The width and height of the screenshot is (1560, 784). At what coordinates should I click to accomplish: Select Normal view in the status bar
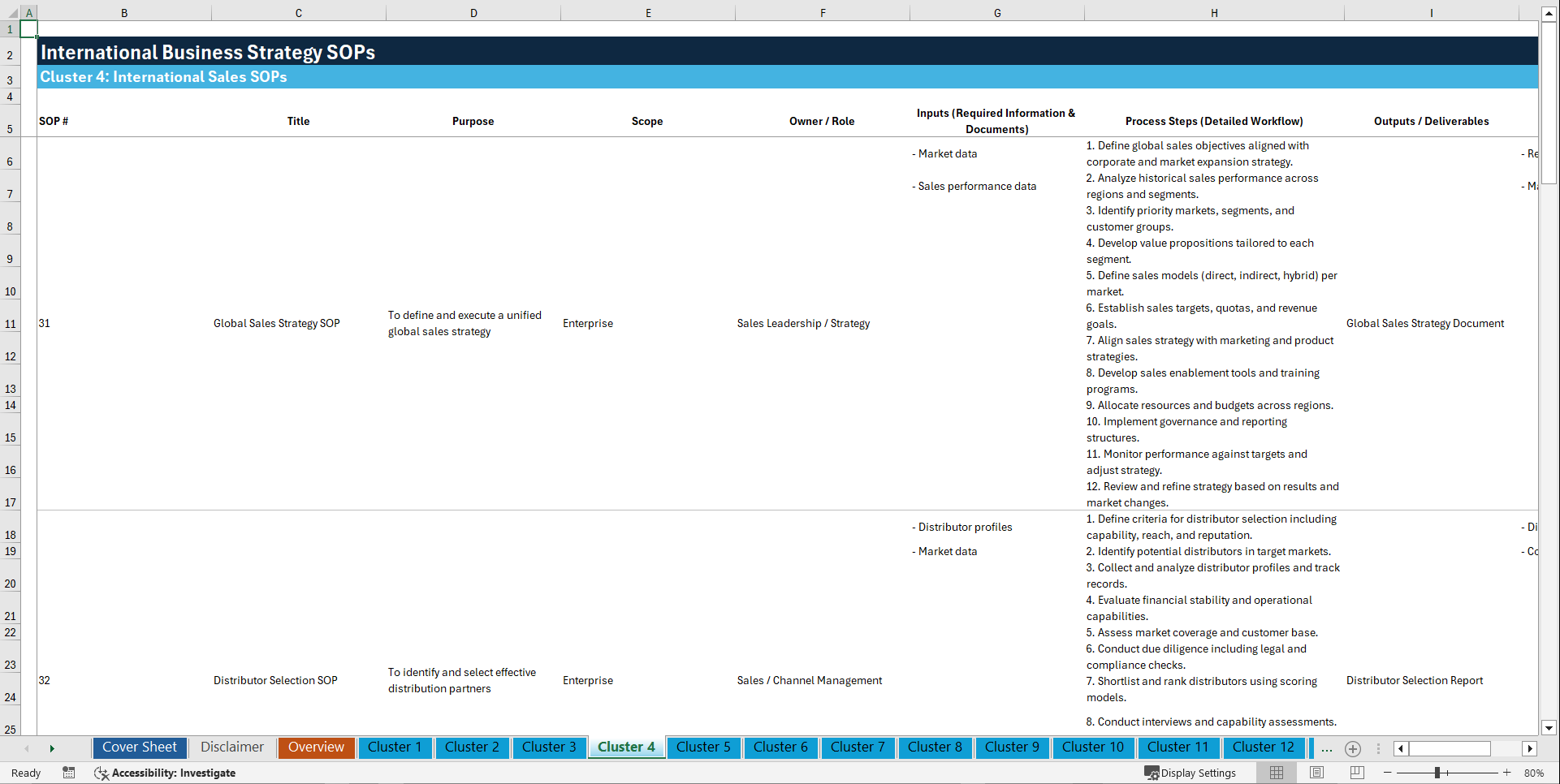point(1276,773)
